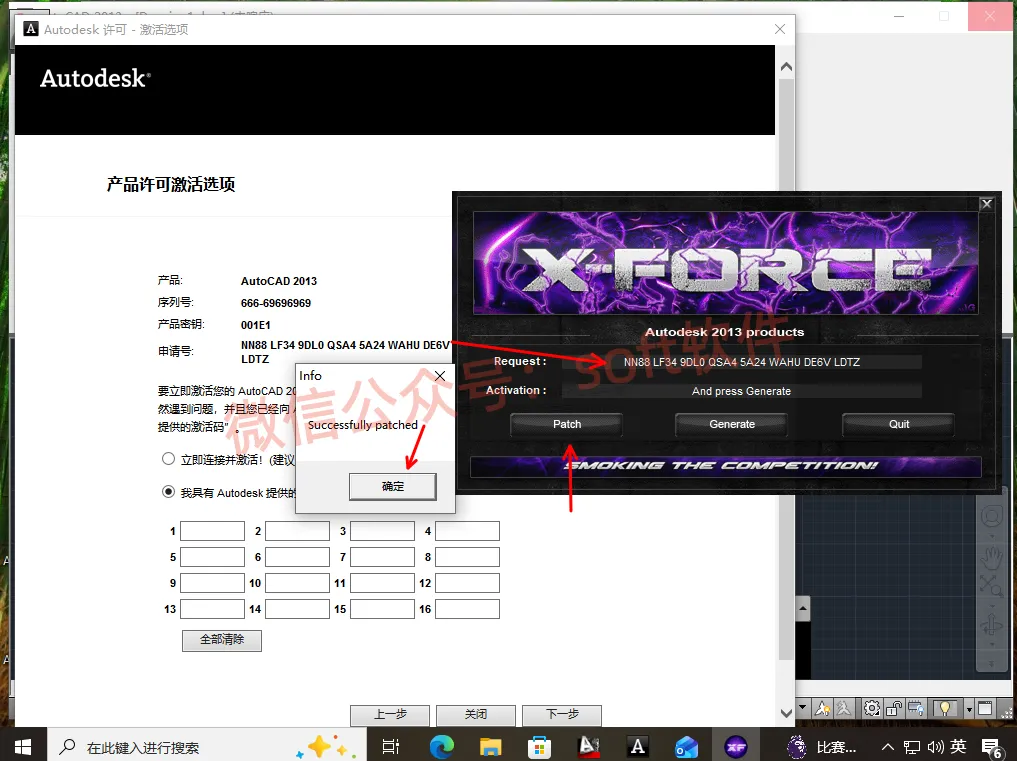Open notification center with 6 badge
The height and width of the screenshot is (761, 1017).
(992, 747)
